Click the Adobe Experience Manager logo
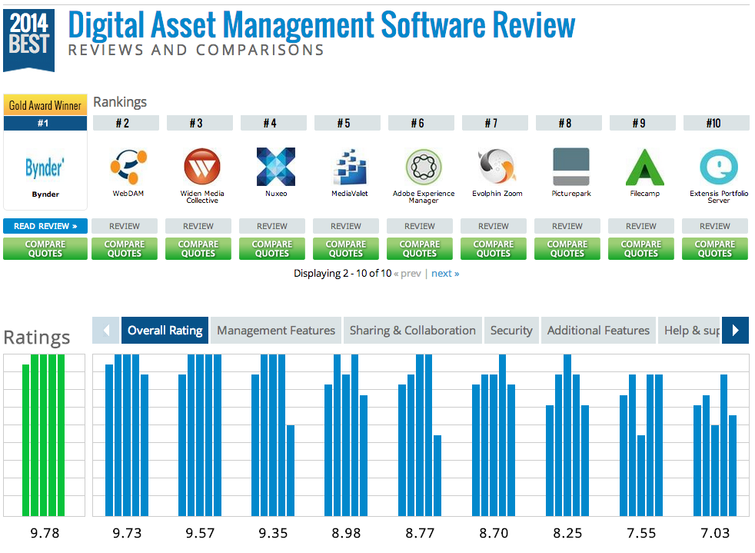The image size is (755, 553). coord(423,167)
